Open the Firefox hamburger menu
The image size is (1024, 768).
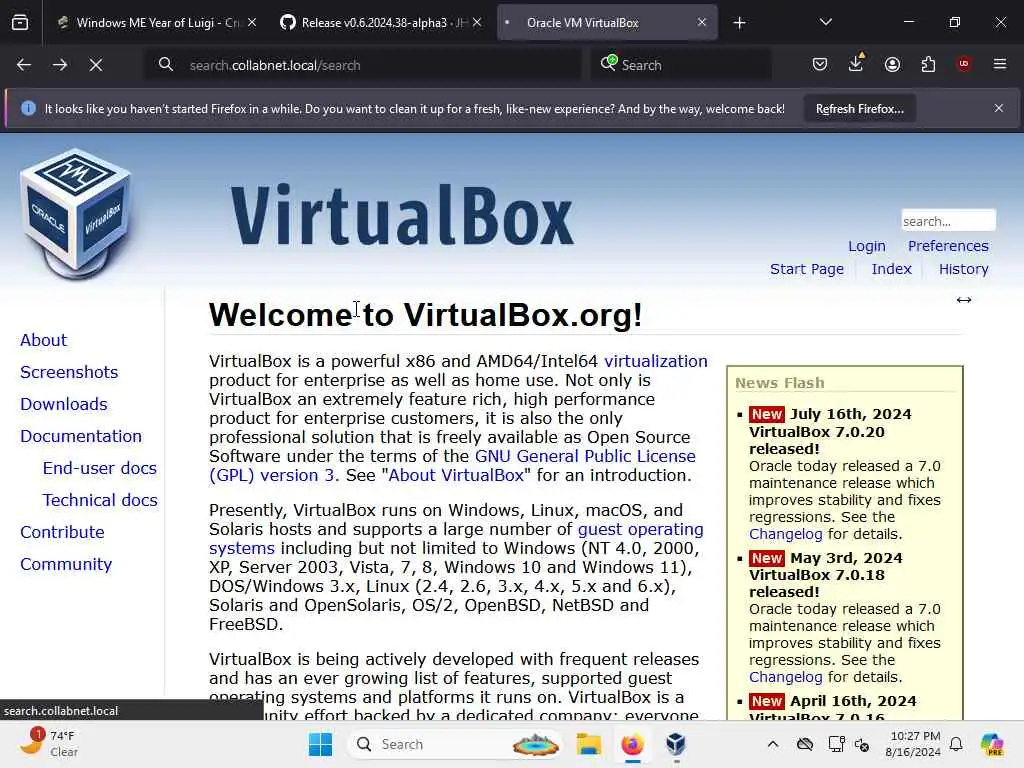click(1000, 63)
